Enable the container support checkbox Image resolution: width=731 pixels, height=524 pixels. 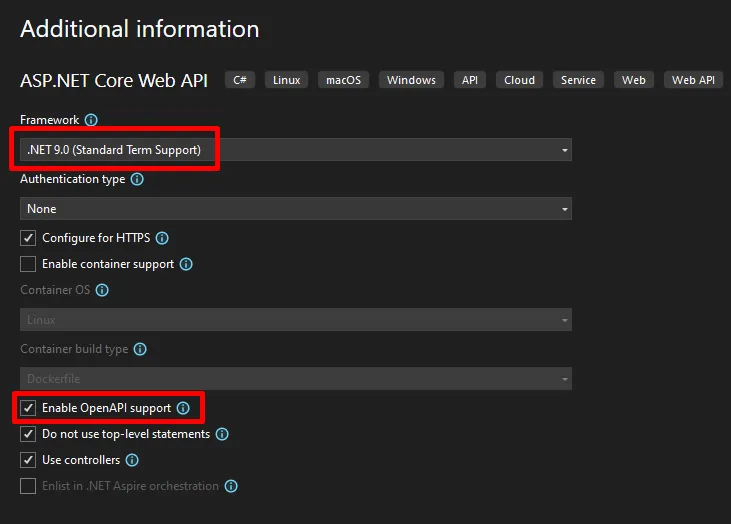tap(28, 264)
